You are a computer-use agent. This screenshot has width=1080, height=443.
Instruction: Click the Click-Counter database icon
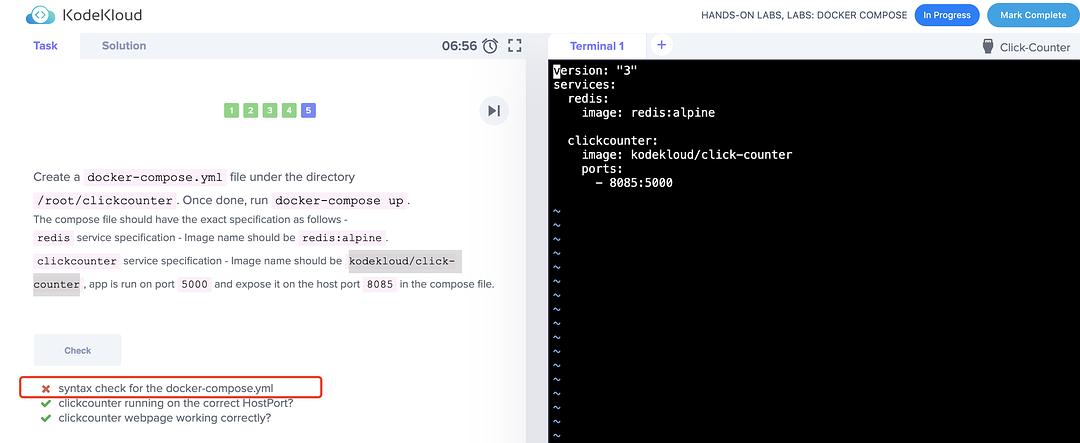pos(988,47)
